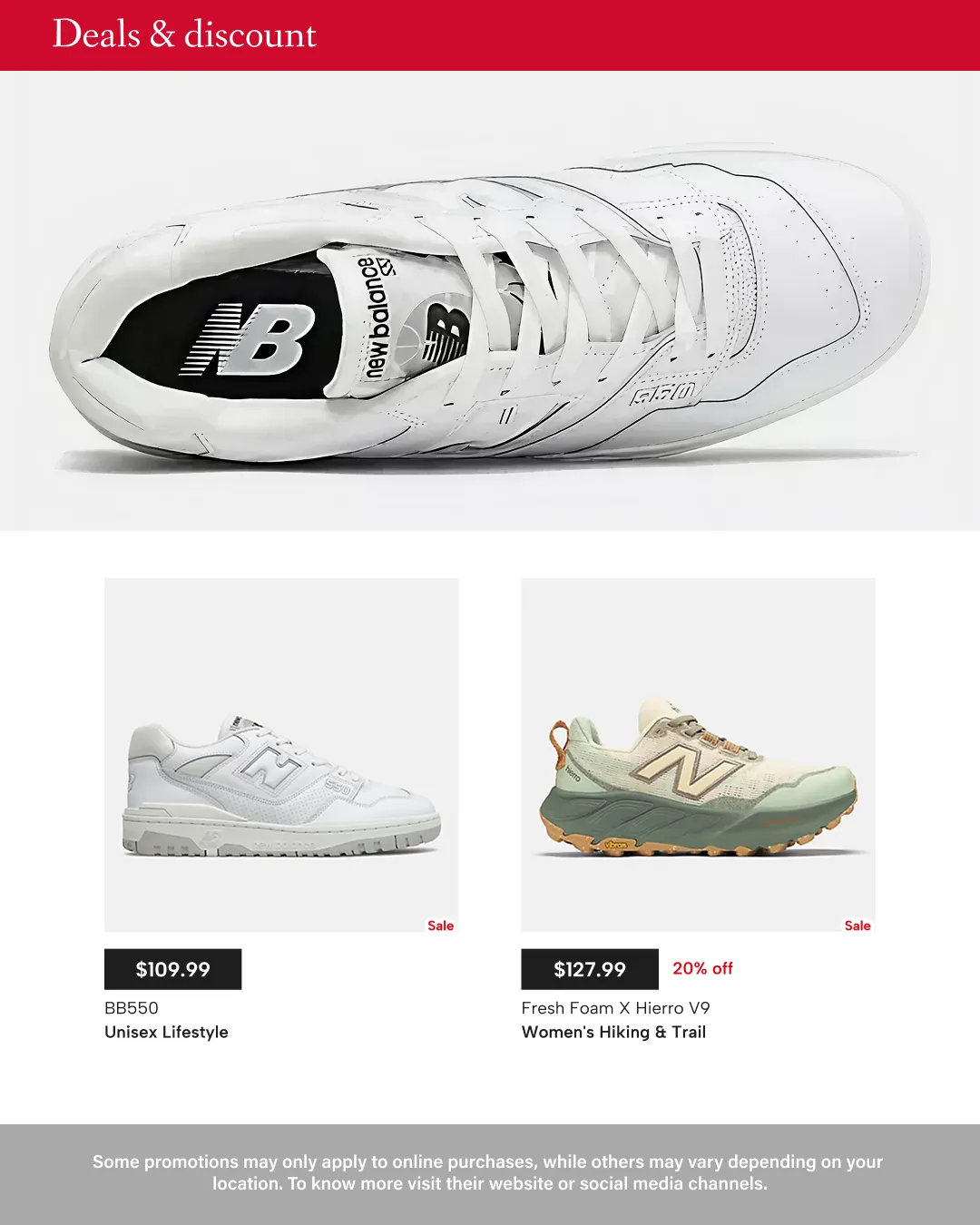Select the BB550 white sneaker product image
The image size is (980, 1225).
(281, 755)
